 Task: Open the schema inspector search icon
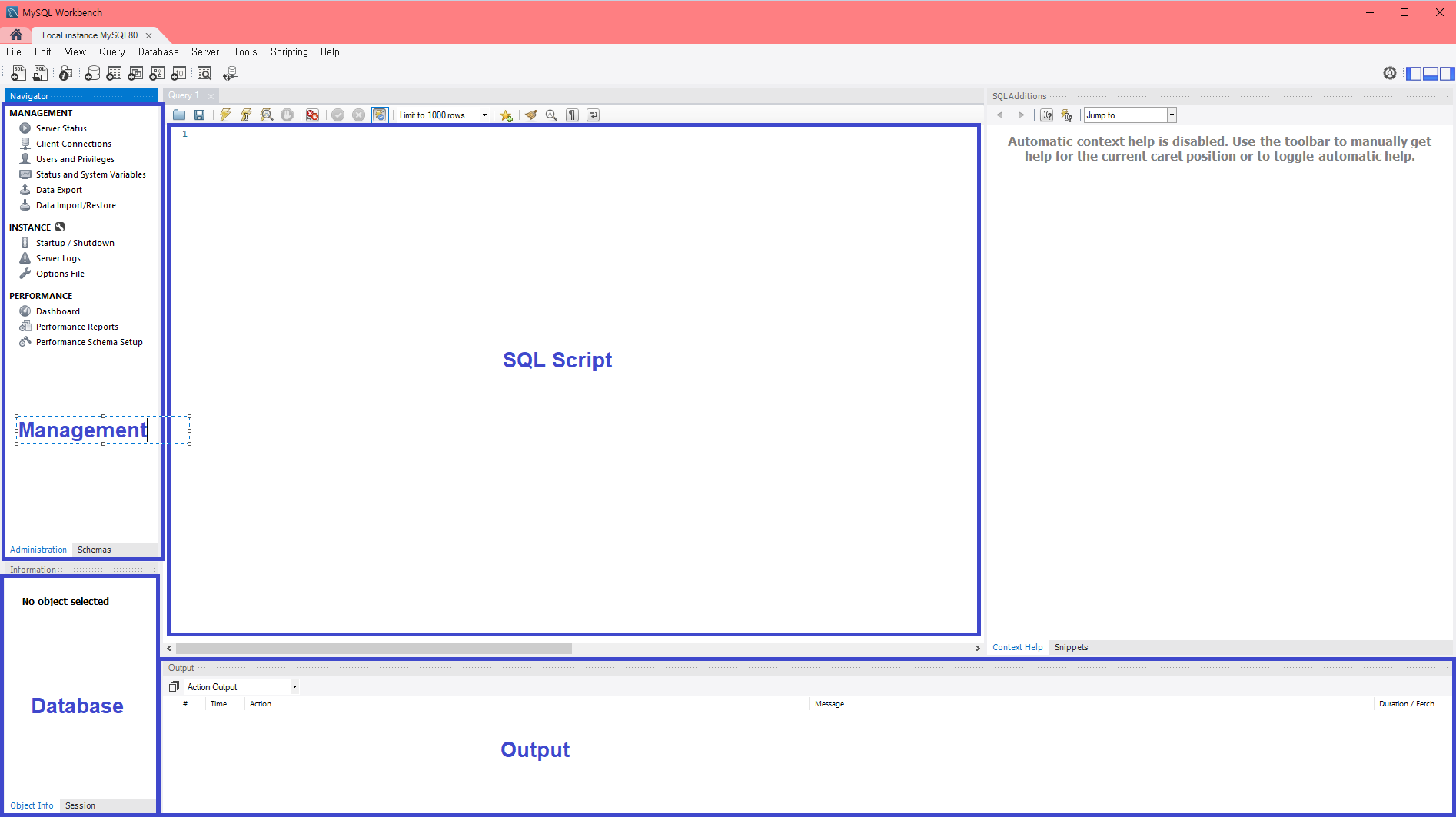pyautogui.click(x=204, y=73)
